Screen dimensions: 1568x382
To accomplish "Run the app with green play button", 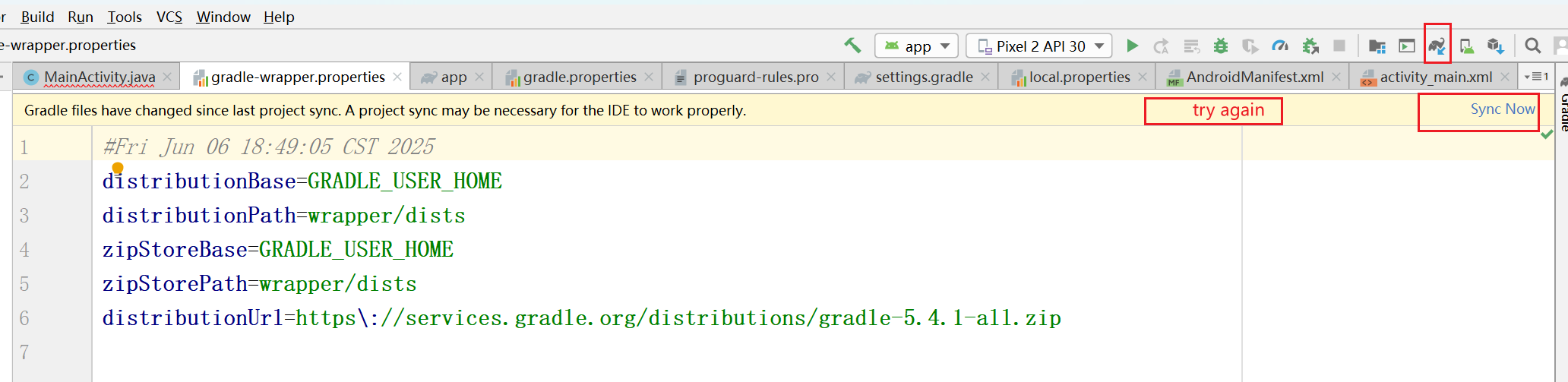I will (x=1132, y=46).
